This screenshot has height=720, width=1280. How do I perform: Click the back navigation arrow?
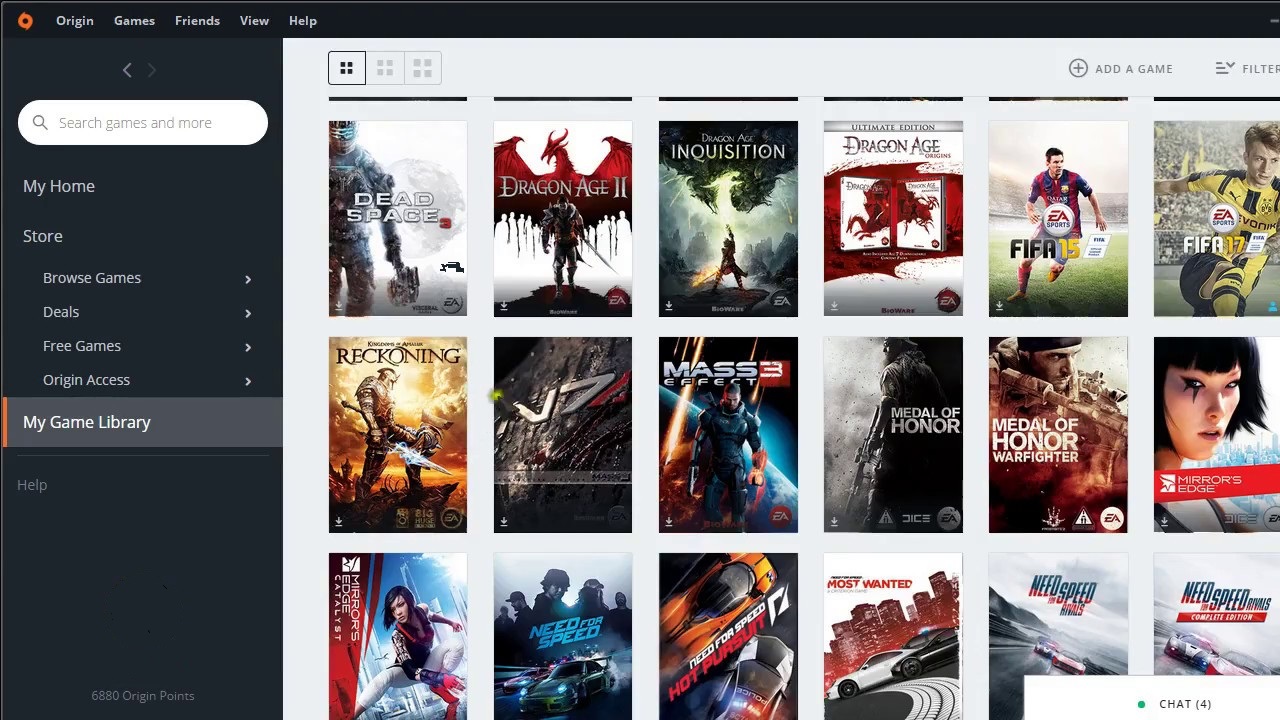click(127, 70)
